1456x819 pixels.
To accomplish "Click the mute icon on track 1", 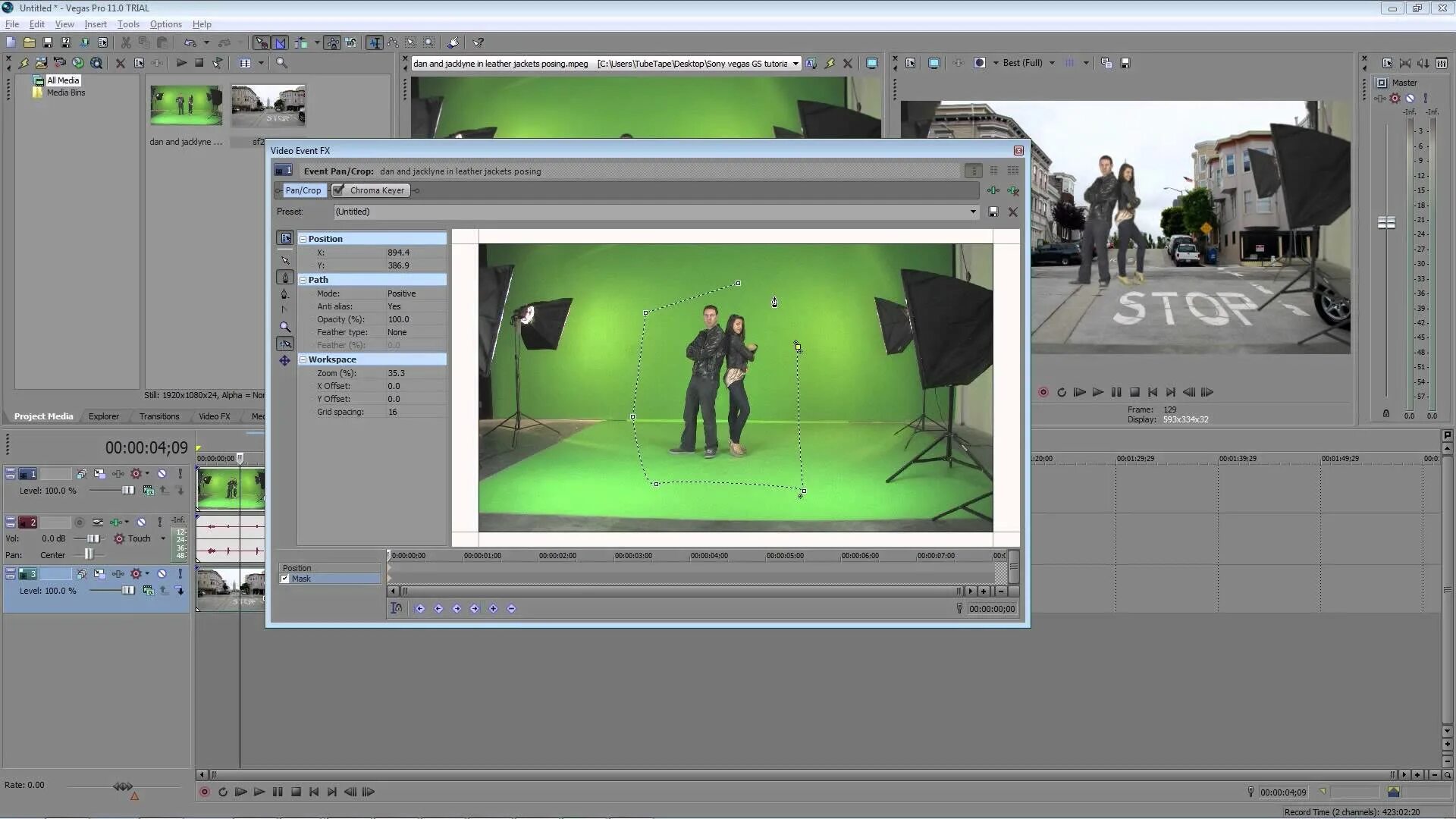I will [x=162, y=474].
